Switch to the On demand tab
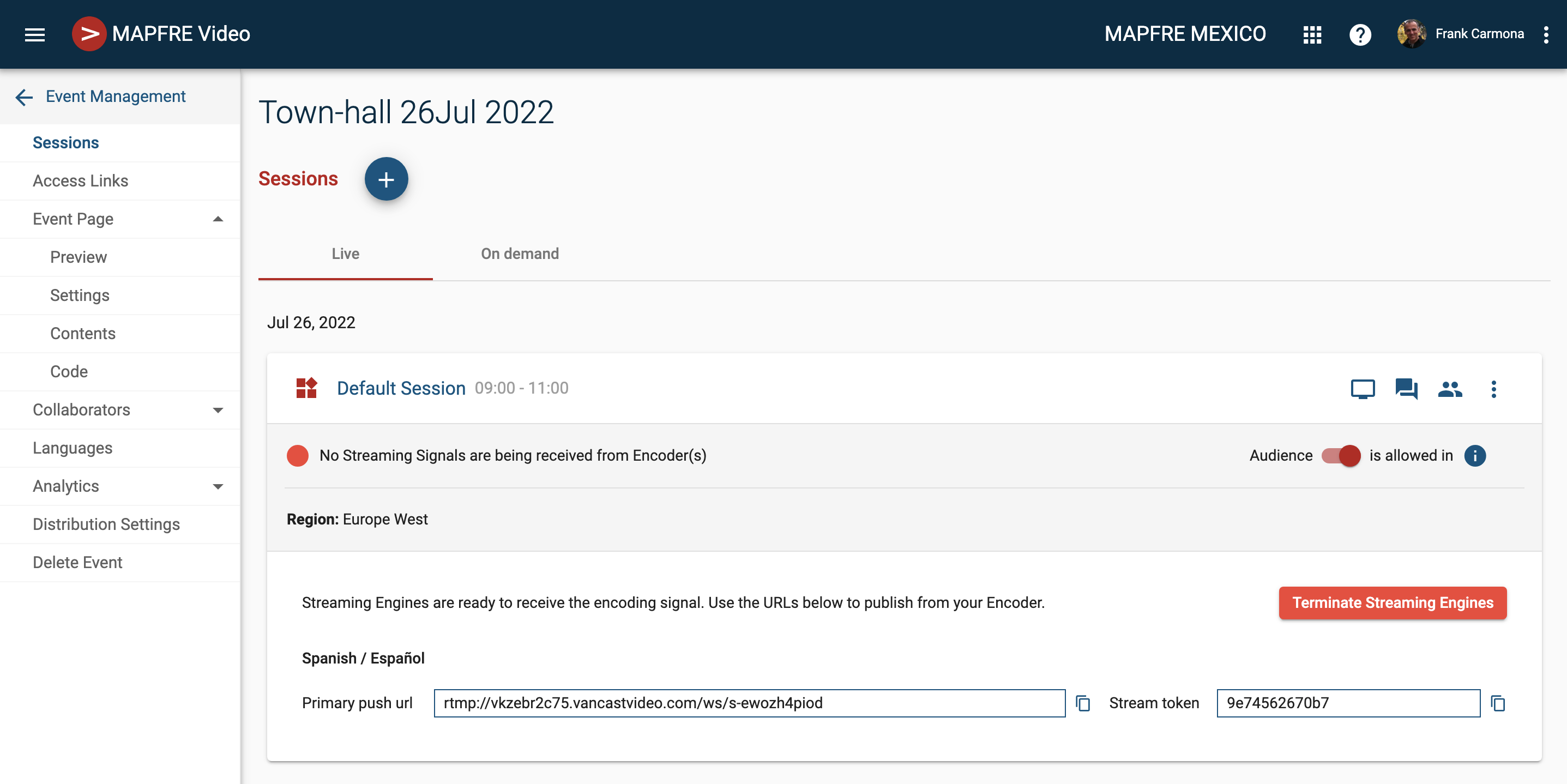The image size is (1567, 784). click(520, 254)
